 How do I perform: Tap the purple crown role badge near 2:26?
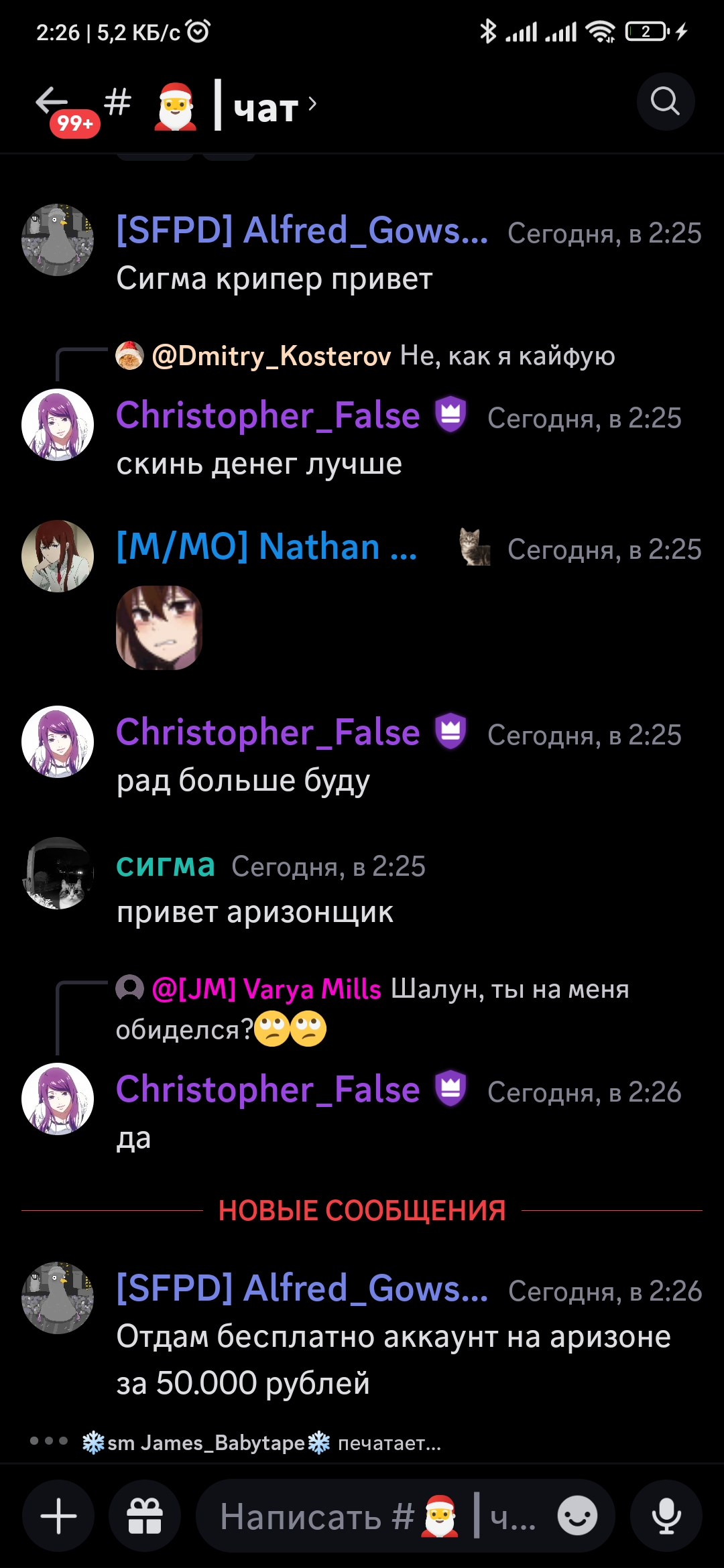tap(450, 1088)
